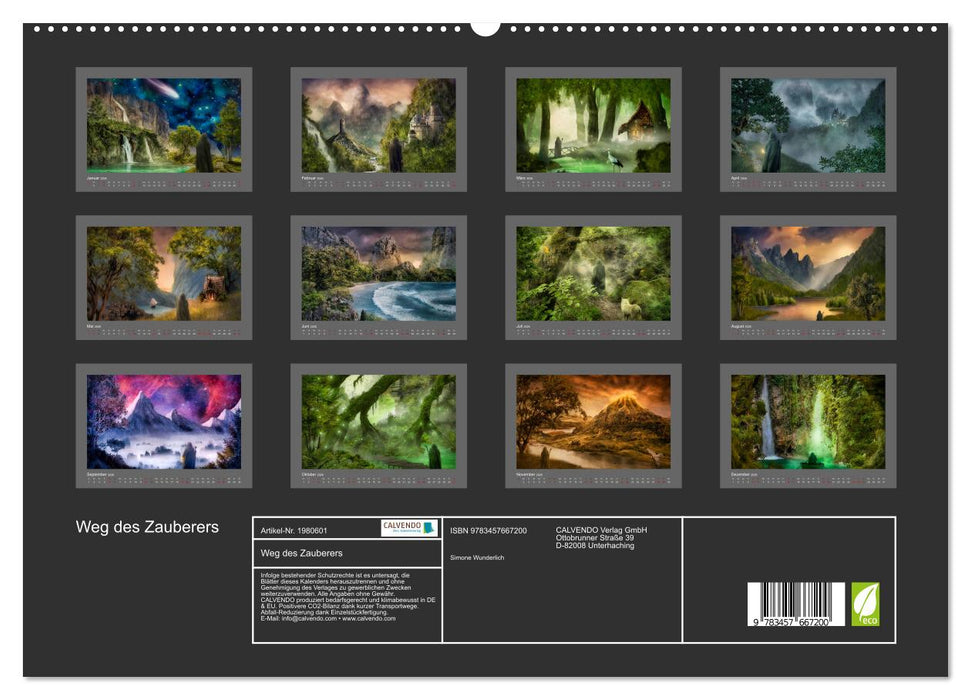Screen dimensions: 971x700
Task: Click the large "Weg des Zauberers" title
Action: tap(147, 527)
